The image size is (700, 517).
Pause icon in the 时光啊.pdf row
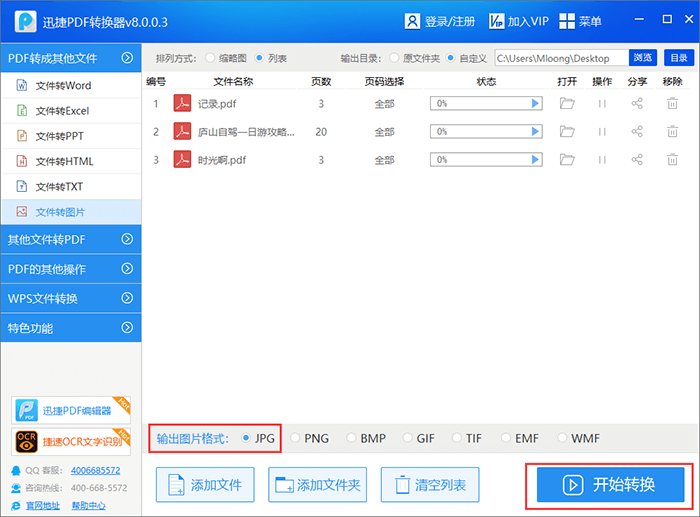coord(602,160)
